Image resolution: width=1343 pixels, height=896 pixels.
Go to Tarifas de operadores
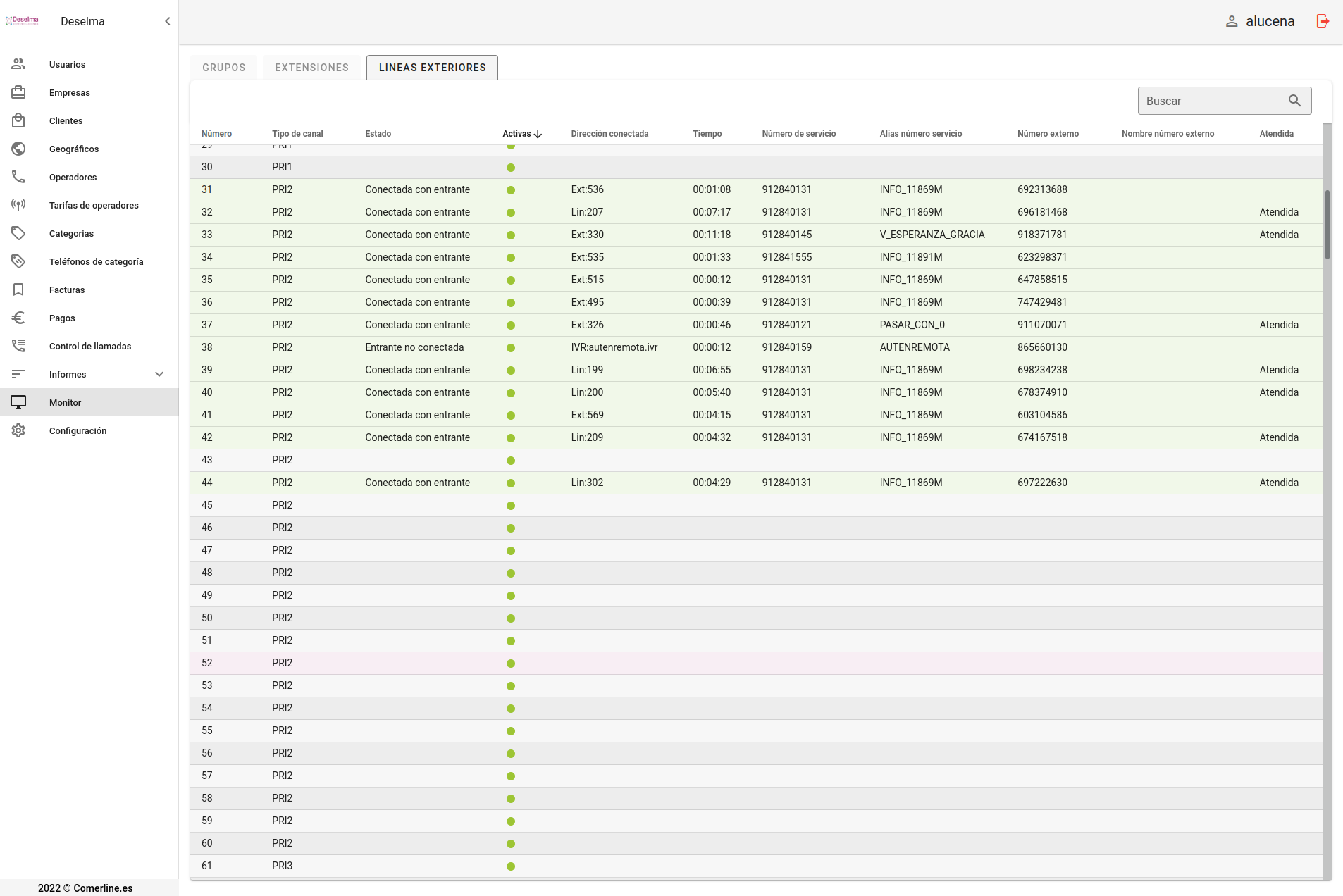[x=89, y=205]
